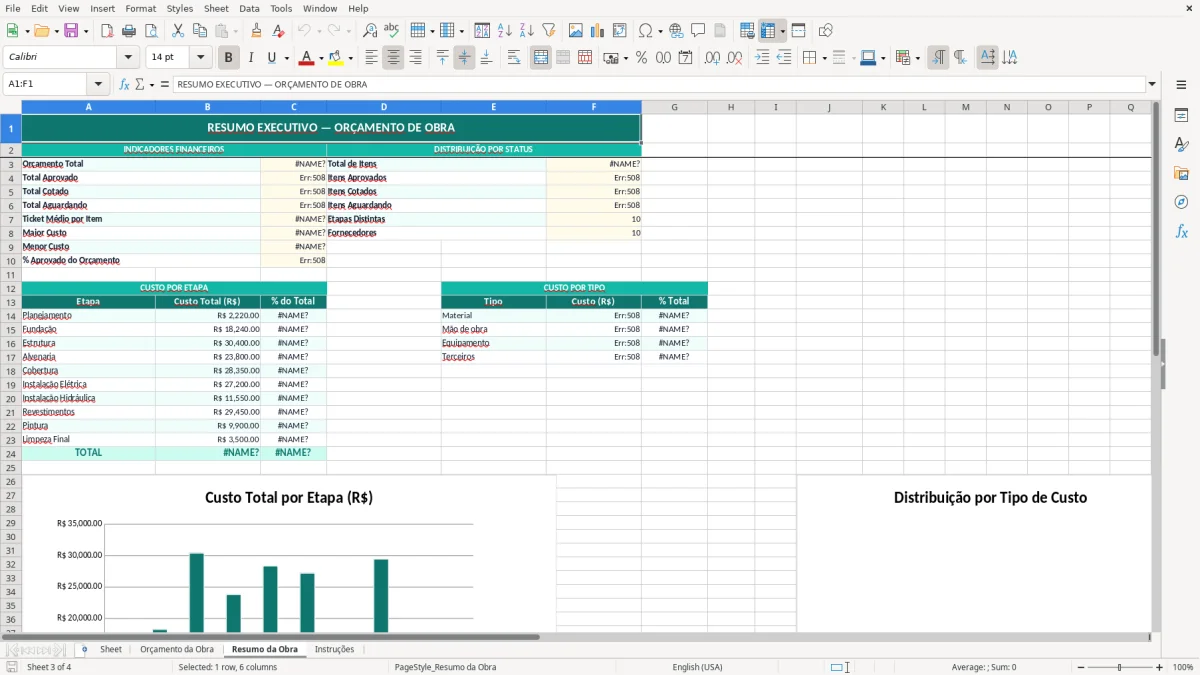Open sidebar Properties panel

coord(1181,115)
